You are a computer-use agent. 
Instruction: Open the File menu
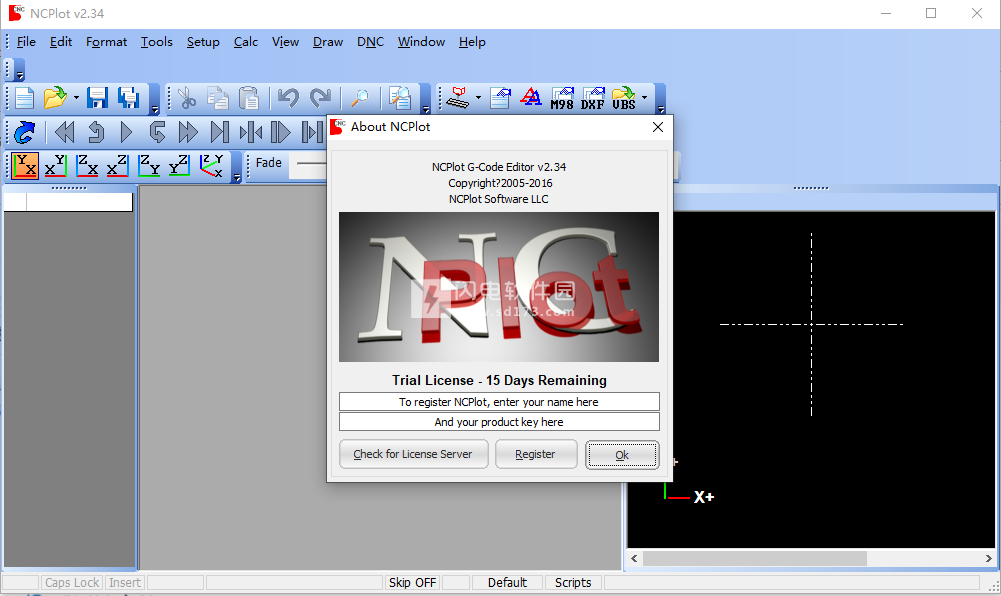click(26, 42)
